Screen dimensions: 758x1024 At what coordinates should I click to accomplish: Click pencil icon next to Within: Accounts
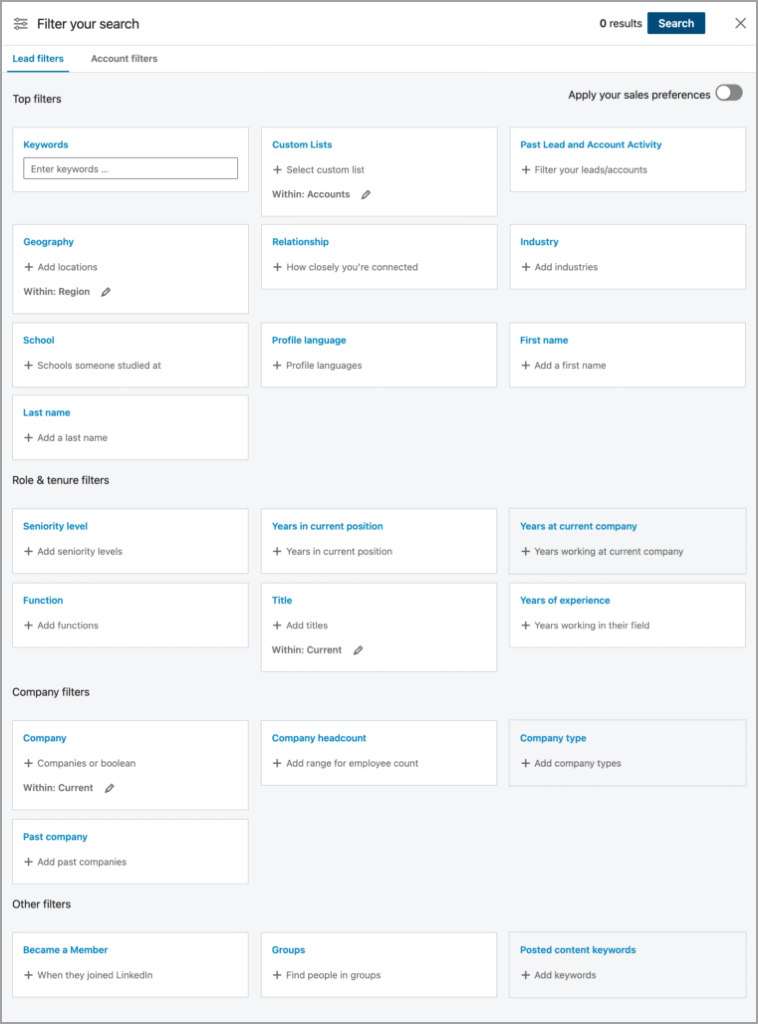click(366, 195)
